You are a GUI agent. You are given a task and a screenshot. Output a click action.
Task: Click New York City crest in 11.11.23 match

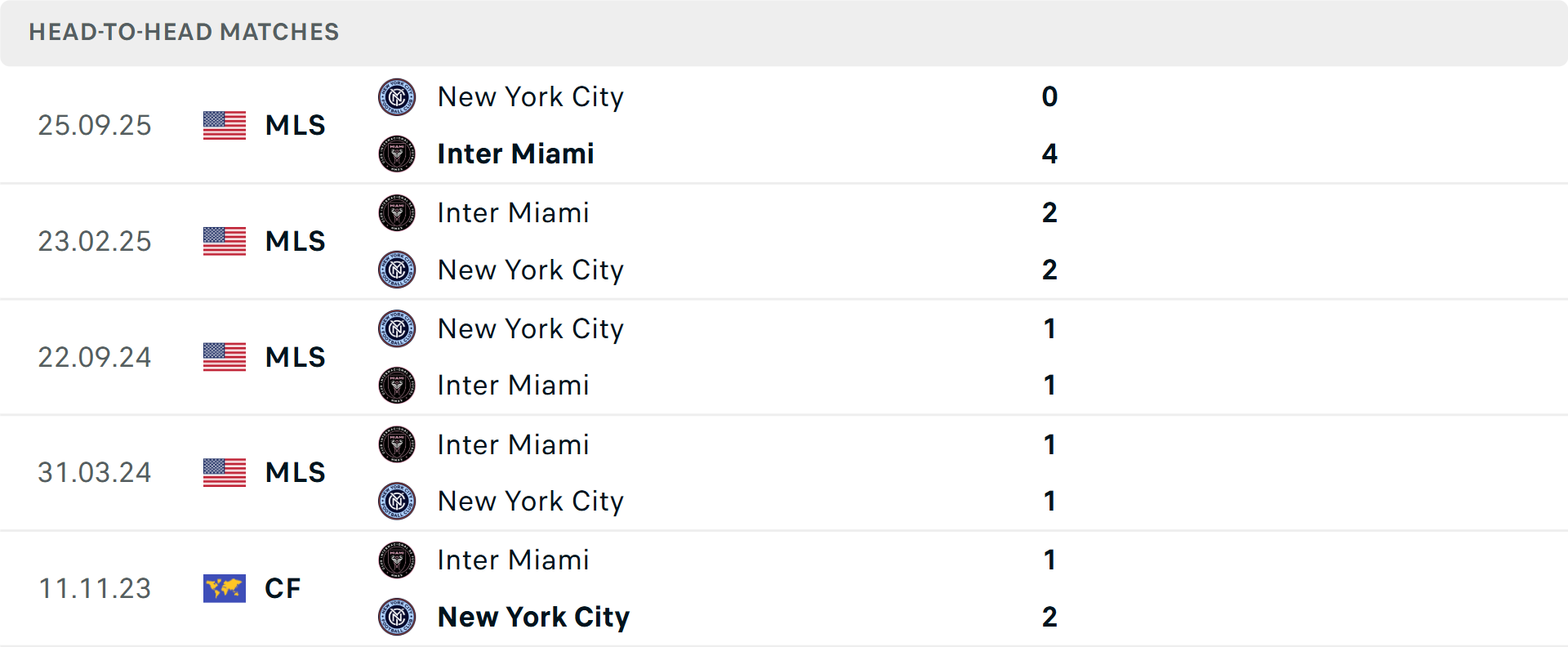click(397, 617)
